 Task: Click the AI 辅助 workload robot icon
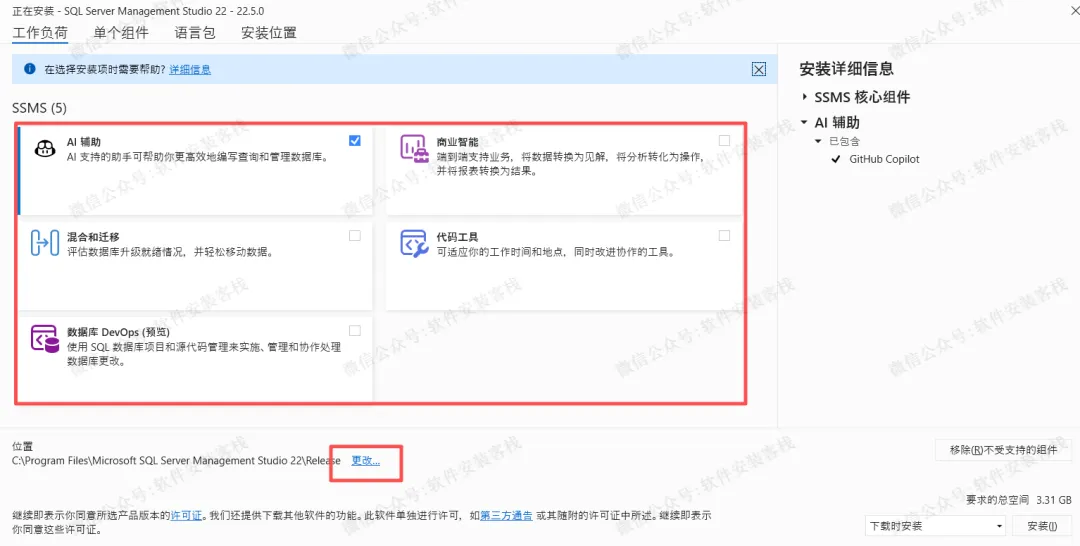click(x=45, y=148)
